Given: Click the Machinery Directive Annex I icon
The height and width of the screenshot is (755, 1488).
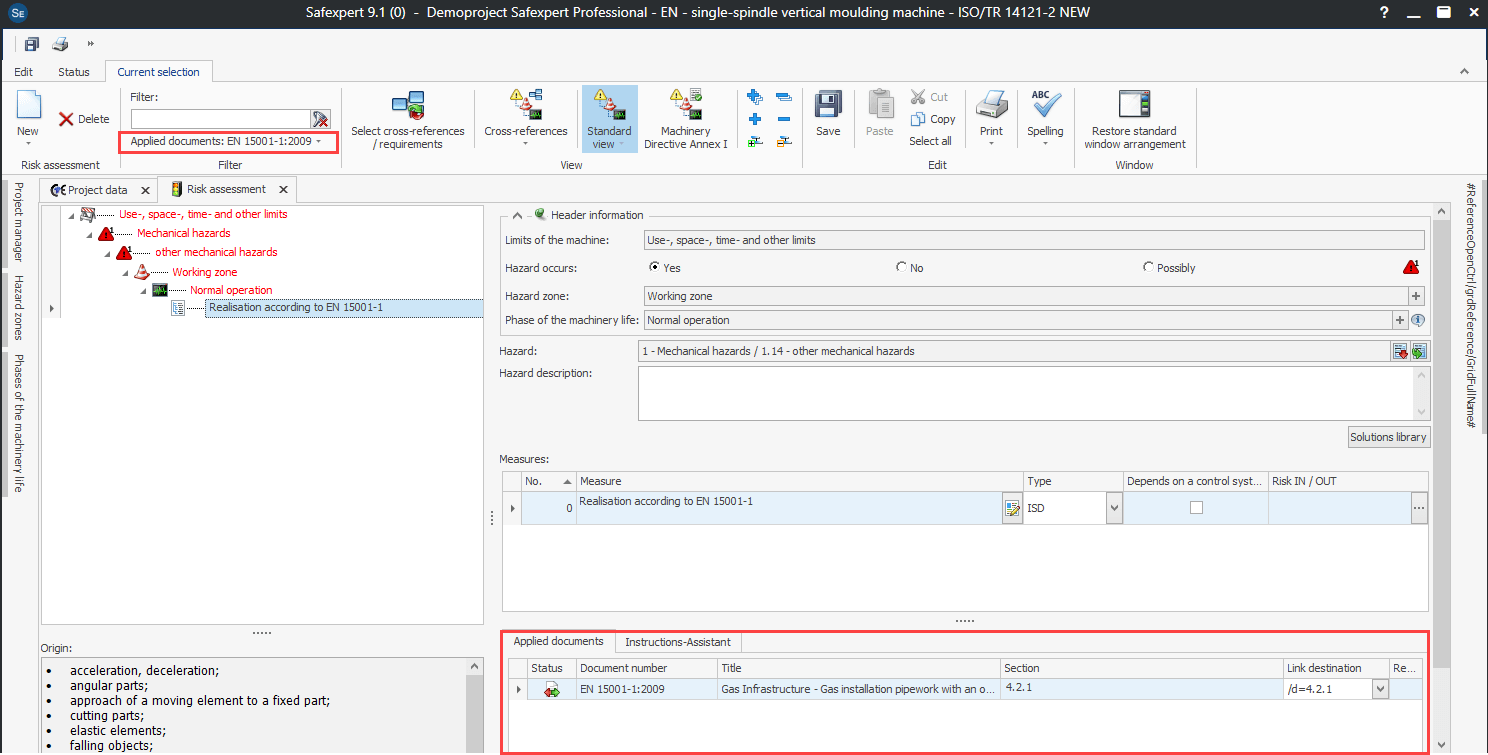Looking at the screenshot, I should (685, 106).
